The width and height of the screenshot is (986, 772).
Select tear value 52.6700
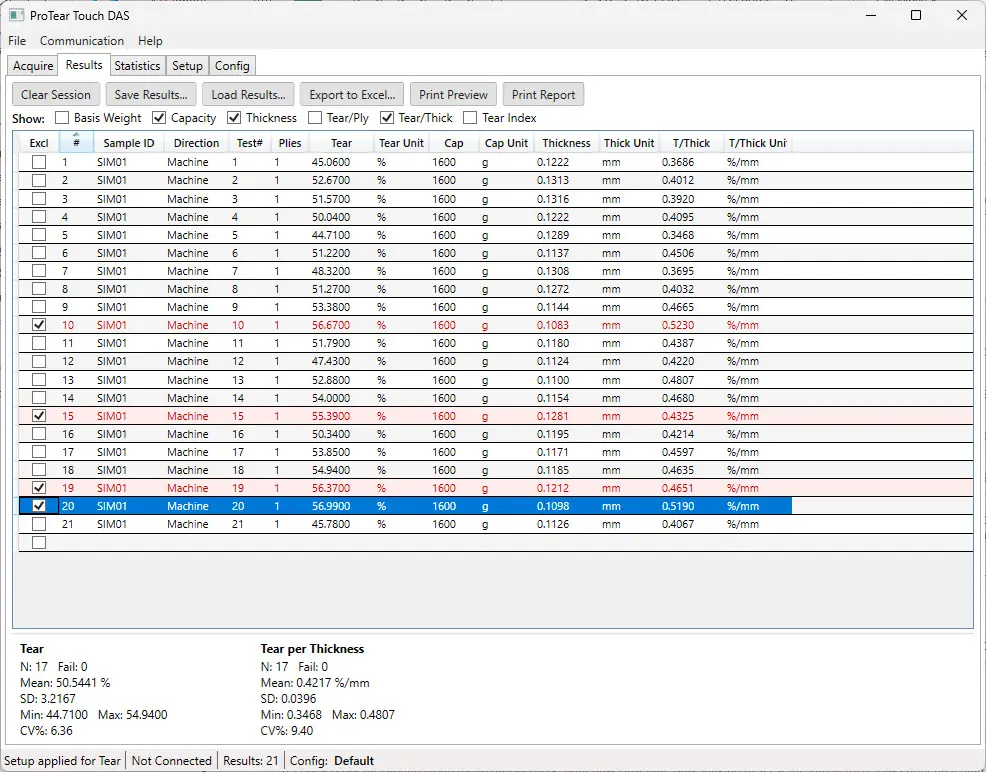331,180
